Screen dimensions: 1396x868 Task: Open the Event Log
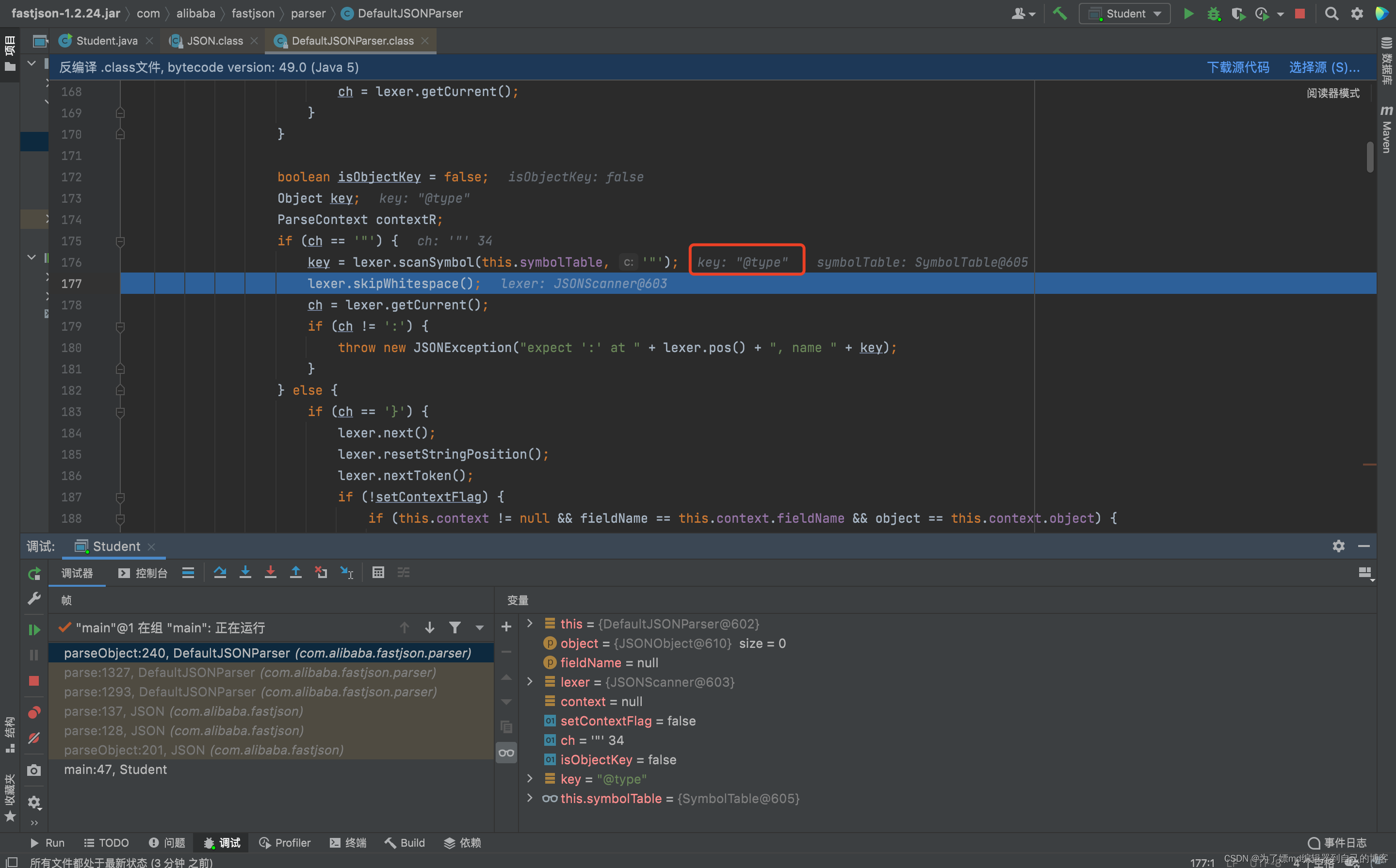(x=1337, y=842)
